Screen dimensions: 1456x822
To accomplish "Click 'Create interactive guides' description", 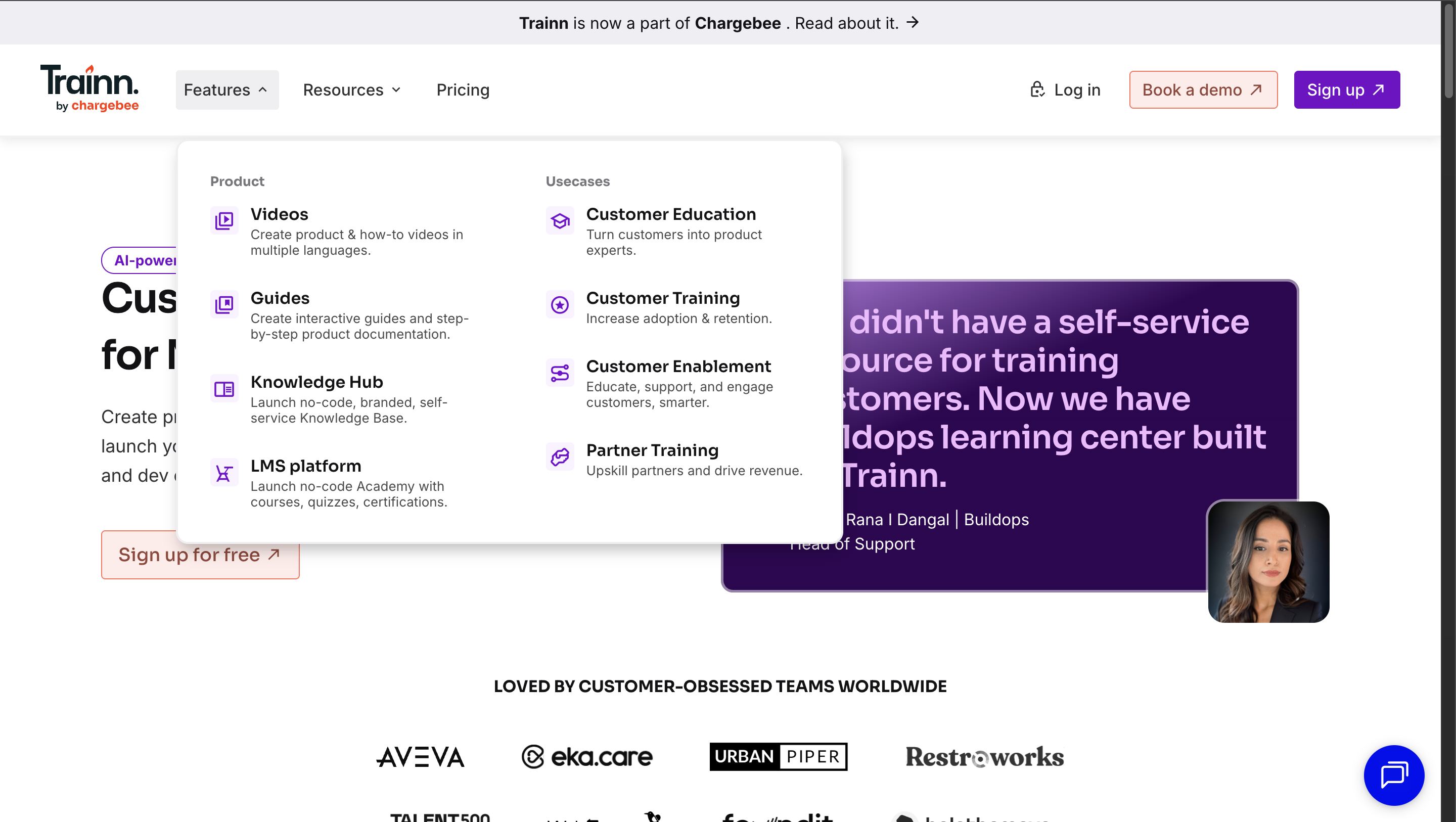I will (x=359, y=326).
